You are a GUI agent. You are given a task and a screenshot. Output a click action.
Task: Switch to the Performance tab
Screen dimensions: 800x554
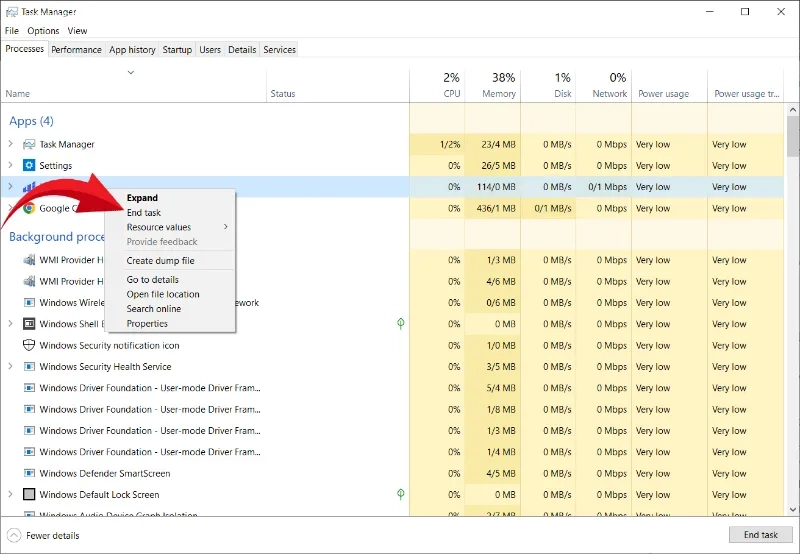point(77,49)
